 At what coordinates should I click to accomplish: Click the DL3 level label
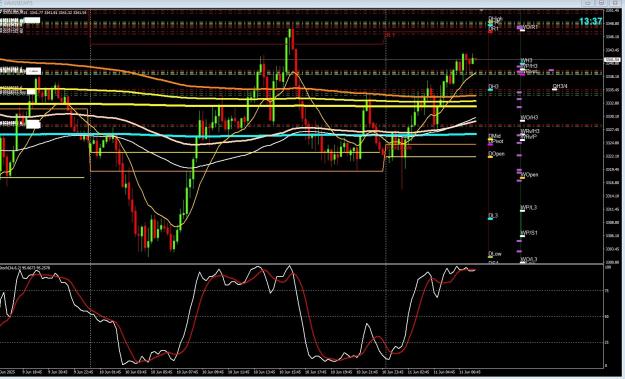493,216
